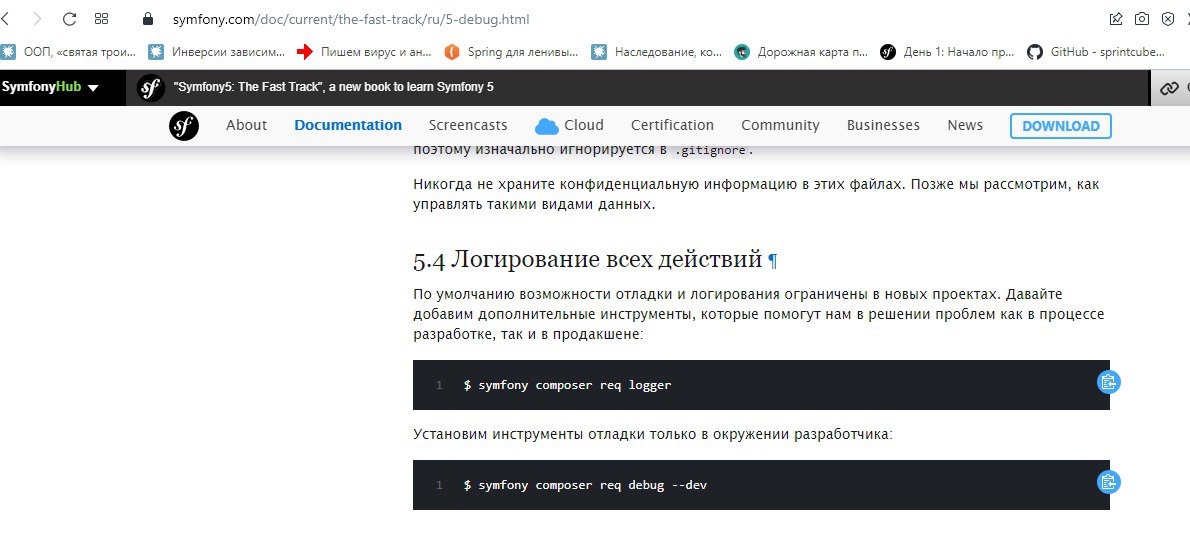Screen dimensions: 1190x539
Task: Click the edit/pencil icon in address bar
Action: pos(1116,19)
